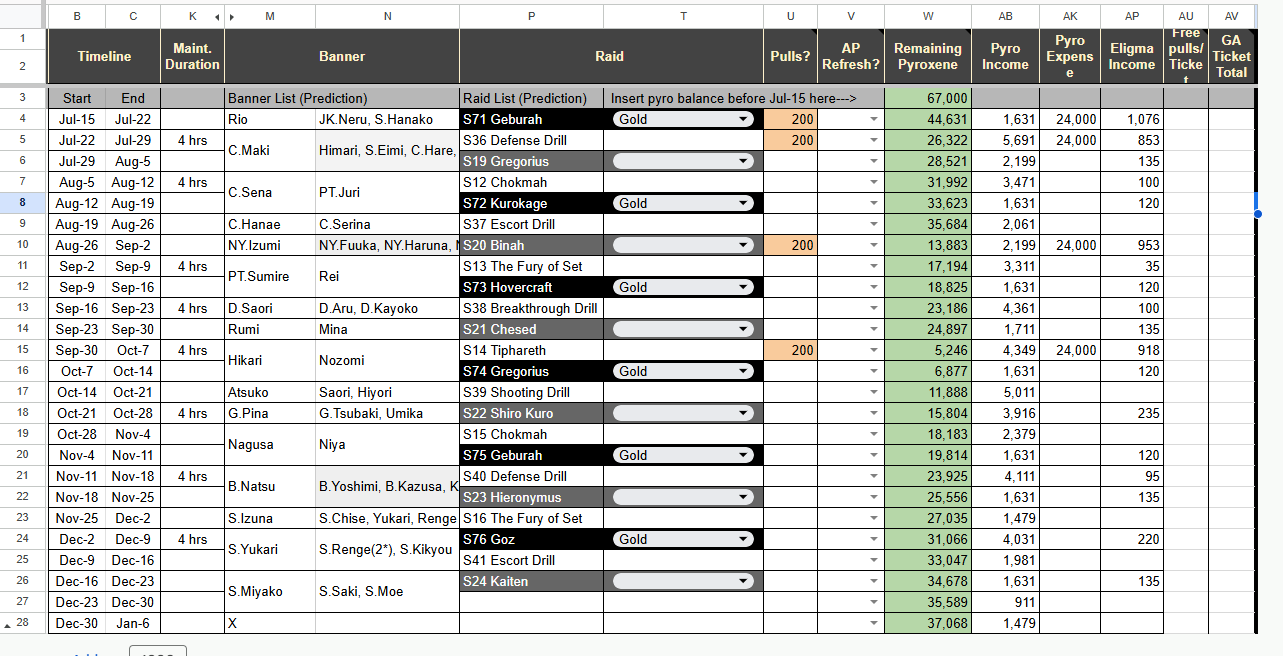The height and width of the screenshot is (656, 1283).
Task: Click the Remaining Pyroxene header cell
Action: point(928,56)
